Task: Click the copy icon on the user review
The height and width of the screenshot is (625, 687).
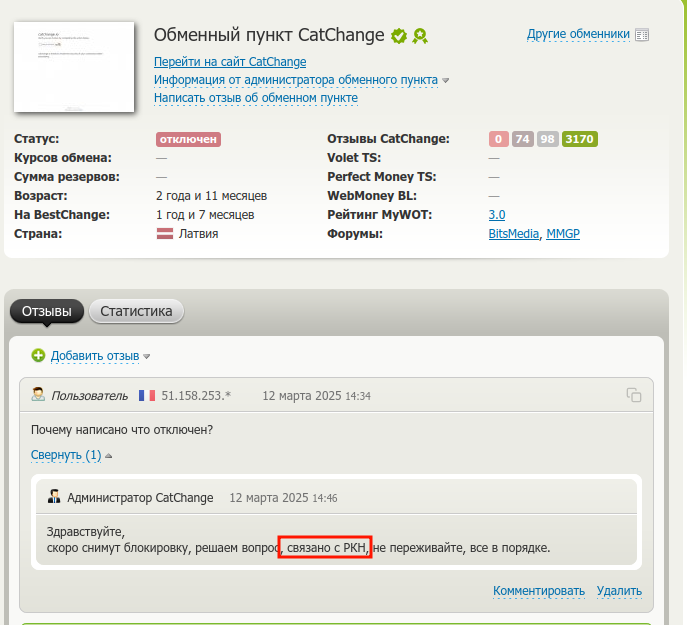Action: pyautogui.click(x=634, y=395)
